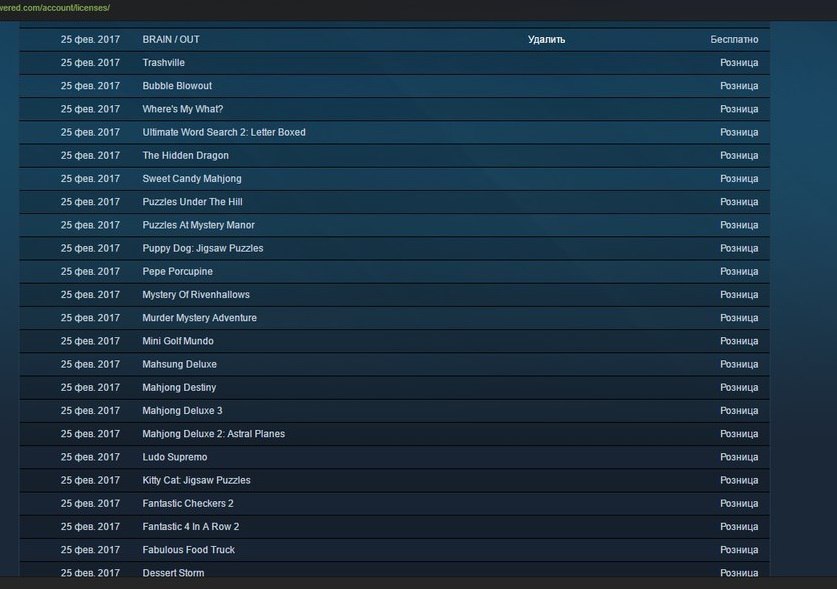Select Murder Mystery Adventure entry
This screenshot has height=589, width=837.
(199, 318)
